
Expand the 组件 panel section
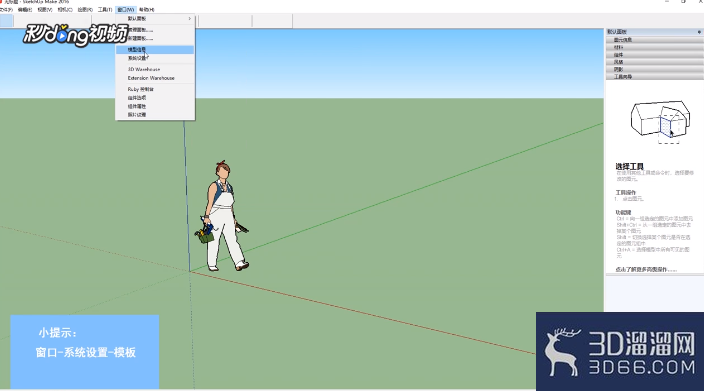pos(655,55)
